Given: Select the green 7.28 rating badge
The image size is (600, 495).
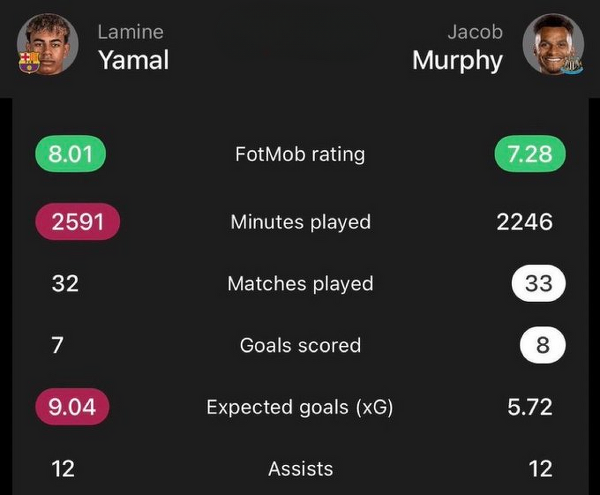Looking at the screenshot, I should [x=530, y=155].
